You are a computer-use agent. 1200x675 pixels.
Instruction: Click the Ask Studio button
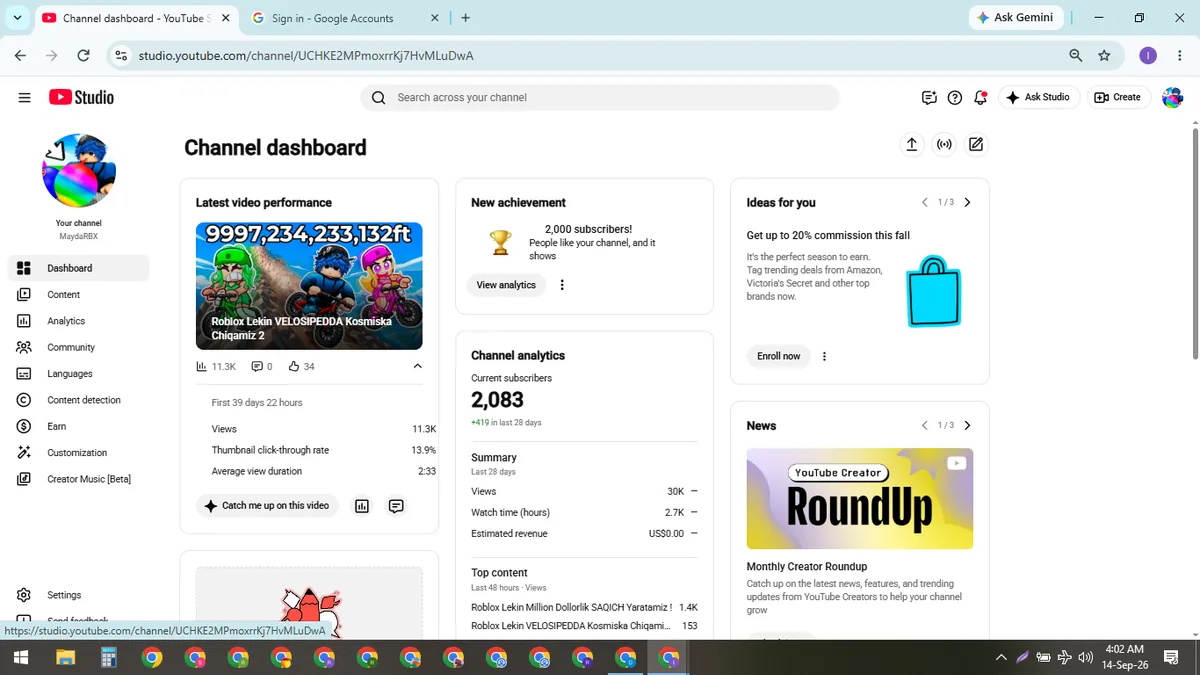click(x=1038, y=97)
